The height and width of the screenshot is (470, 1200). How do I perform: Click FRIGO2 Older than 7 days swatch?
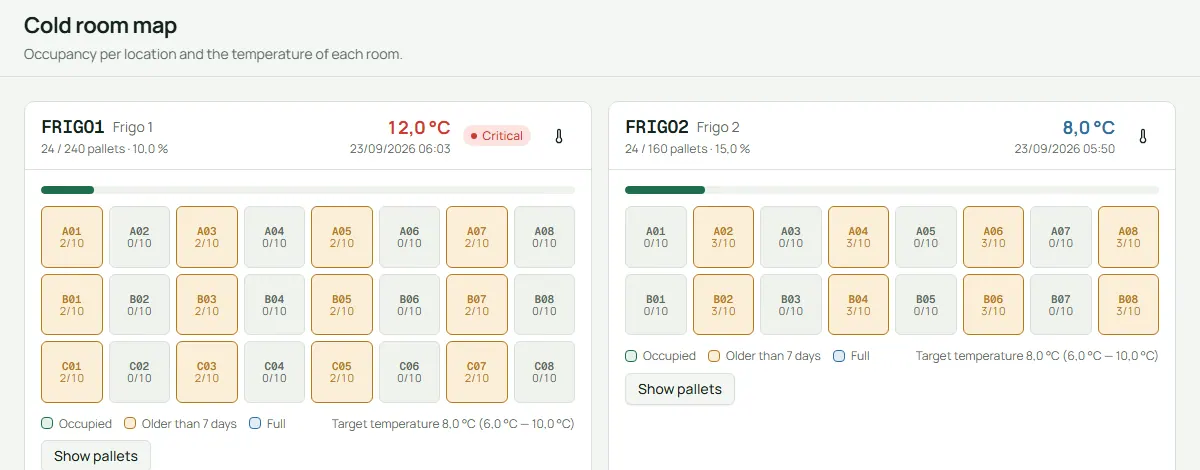pyautogui.click(x=714, y=356)
